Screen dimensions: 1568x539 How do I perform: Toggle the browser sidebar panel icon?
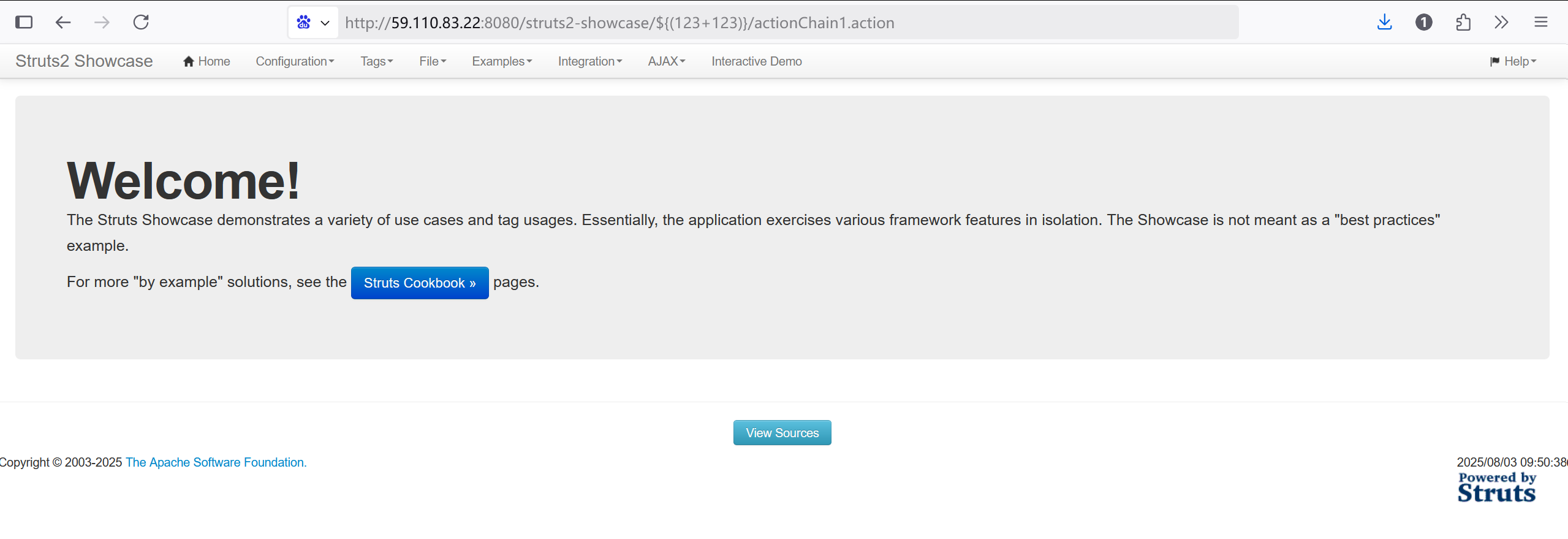point(24,23)
